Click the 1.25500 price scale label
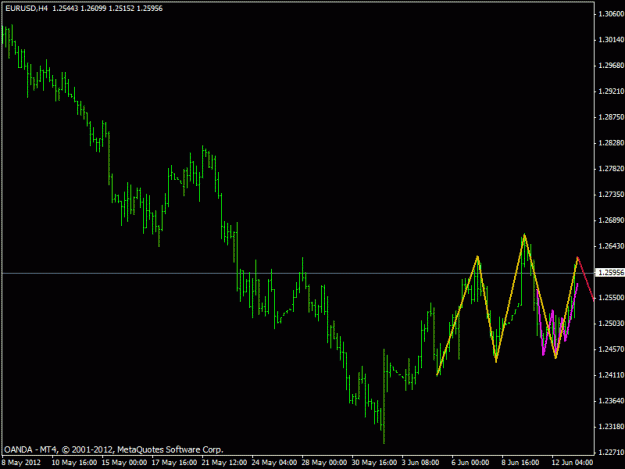The width and height of the screenshot is (625, 469). tap(611, 298)
